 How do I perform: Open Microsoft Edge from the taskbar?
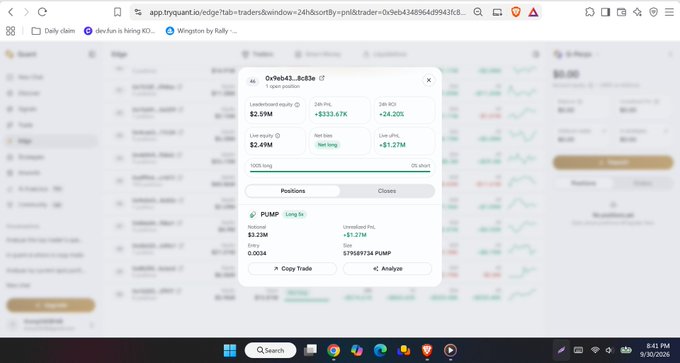pos(380,350)
